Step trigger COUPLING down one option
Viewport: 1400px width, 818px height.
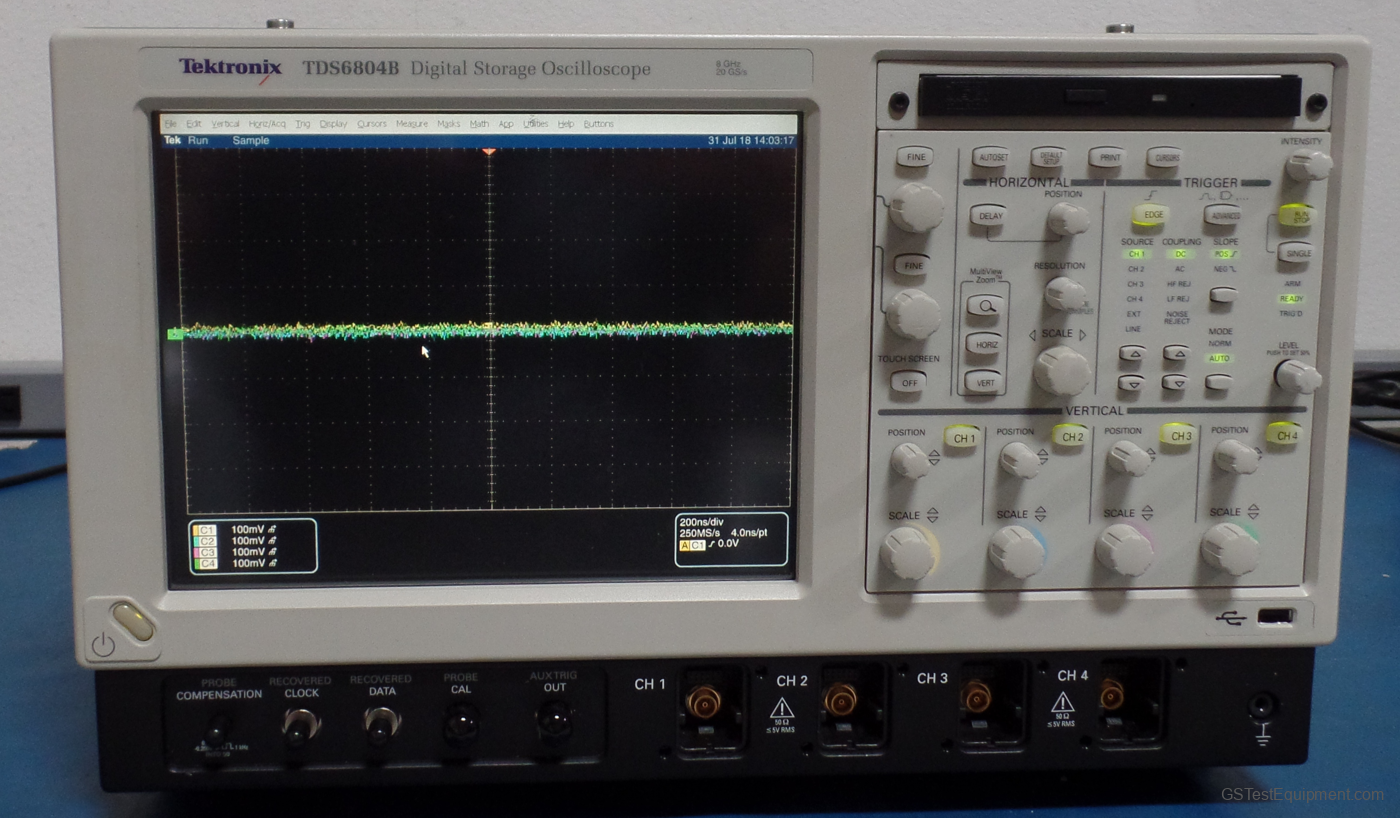click(x=1176, y=385)
